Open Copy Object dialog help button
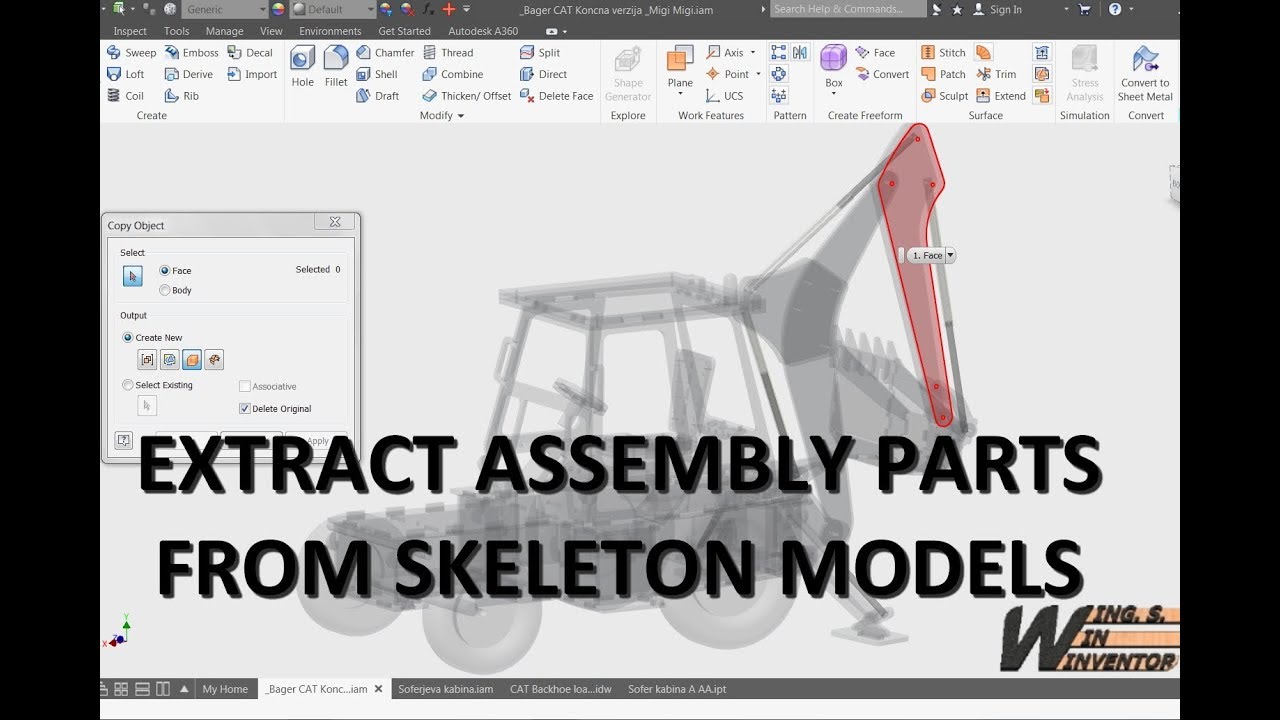This screenshot has width=1280, height=720. [124, 440]
